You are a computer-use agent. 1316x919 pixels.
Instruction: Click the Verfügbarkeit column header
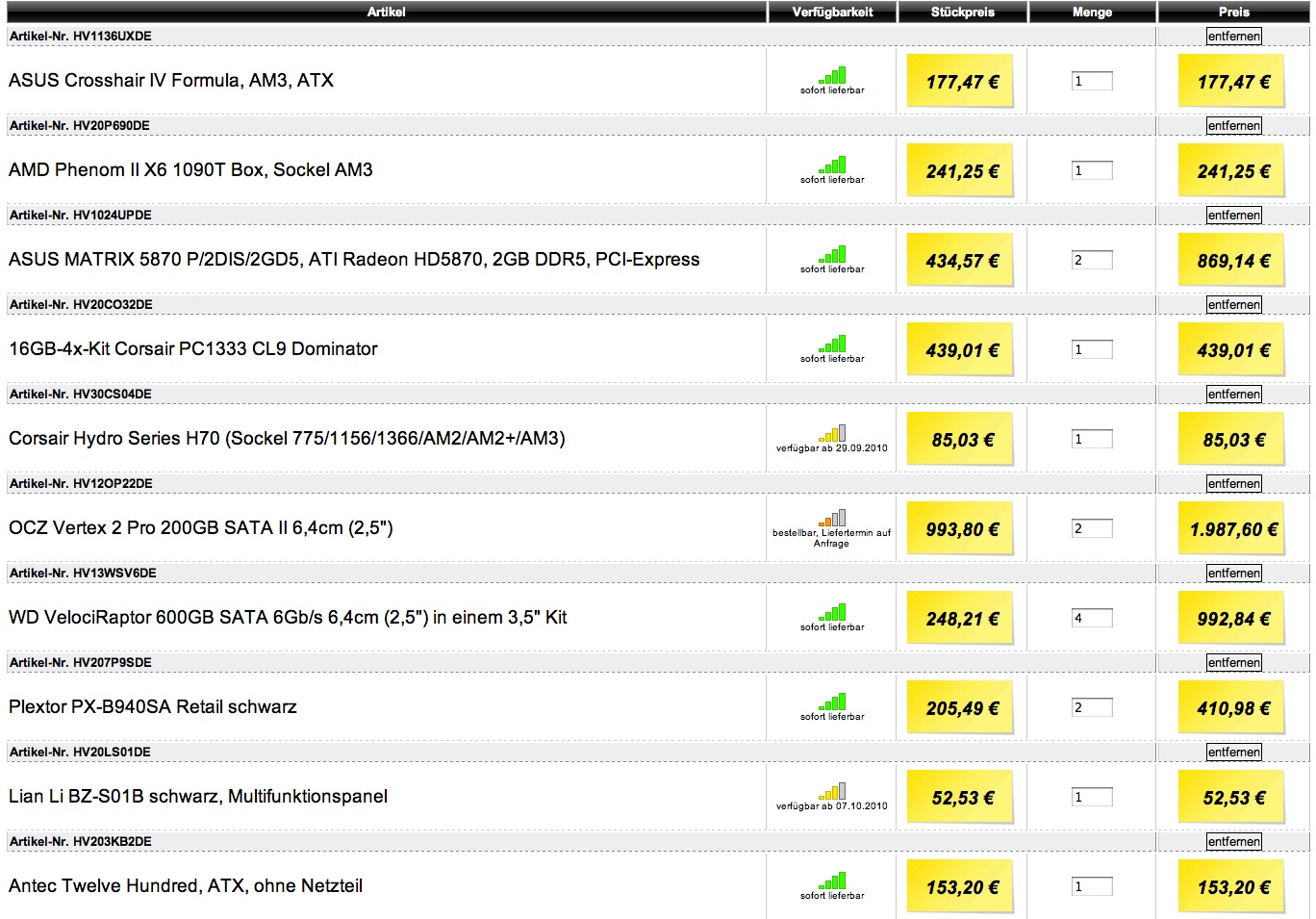click(832, 12)
